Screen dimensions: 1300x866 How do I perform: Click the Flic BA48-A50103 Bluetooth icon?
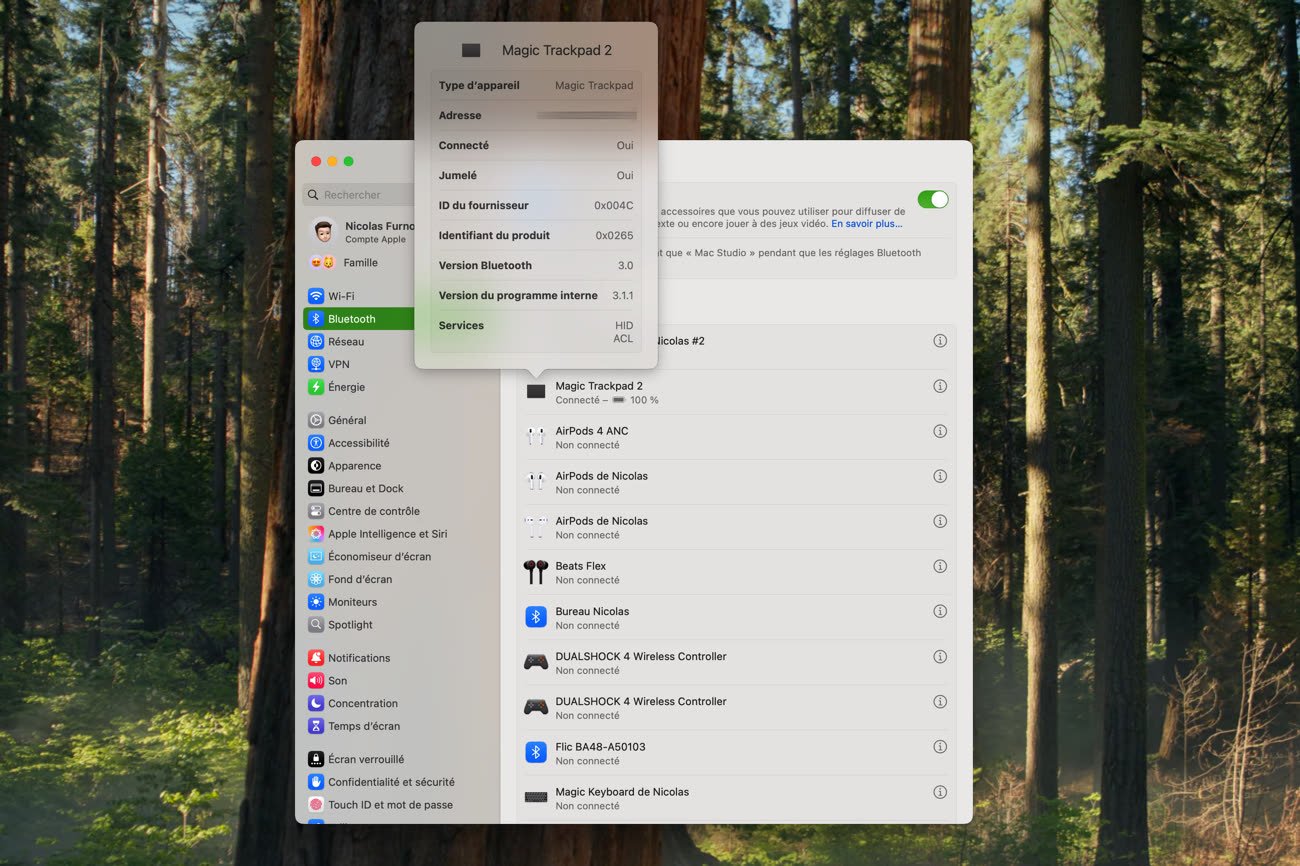(536, 753)
